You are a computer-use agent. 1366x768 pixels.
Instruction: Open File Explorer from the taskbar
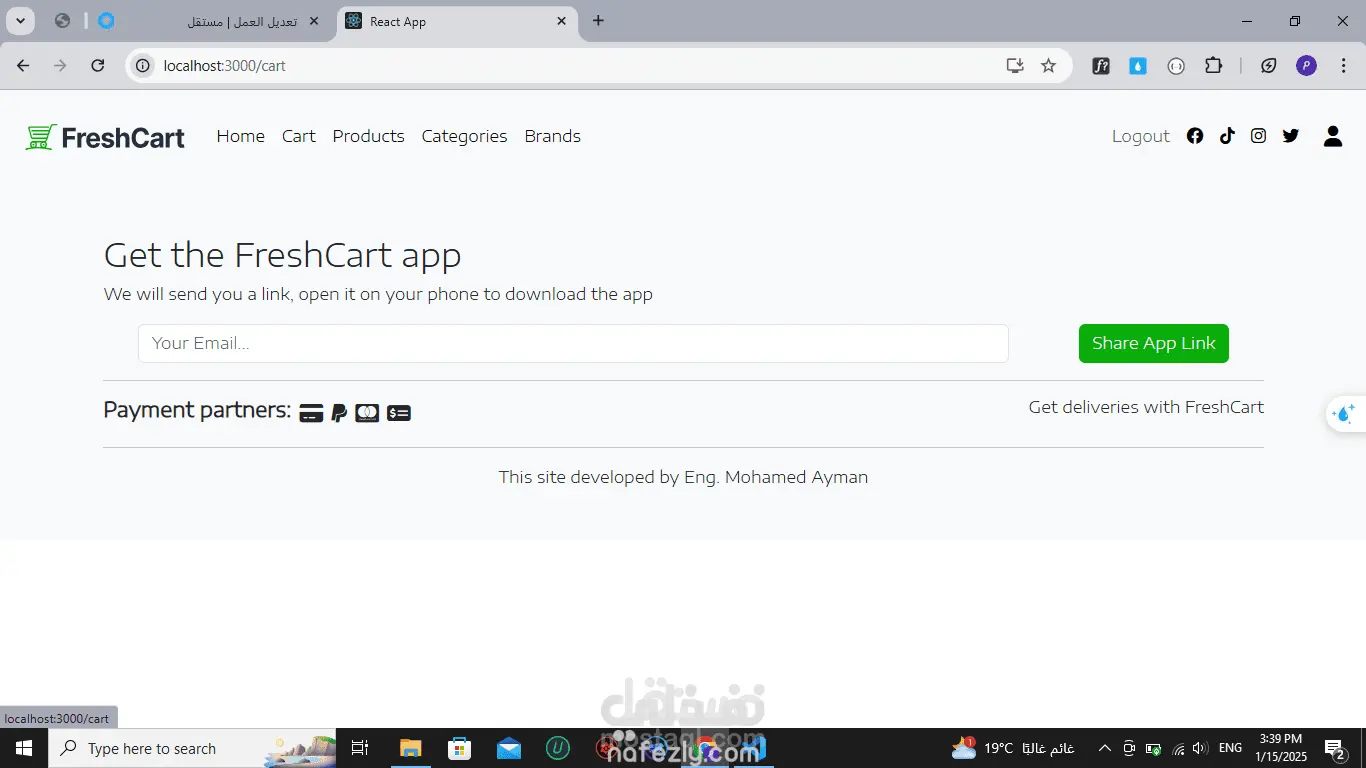pyautogui.click(x=411, y=748)
